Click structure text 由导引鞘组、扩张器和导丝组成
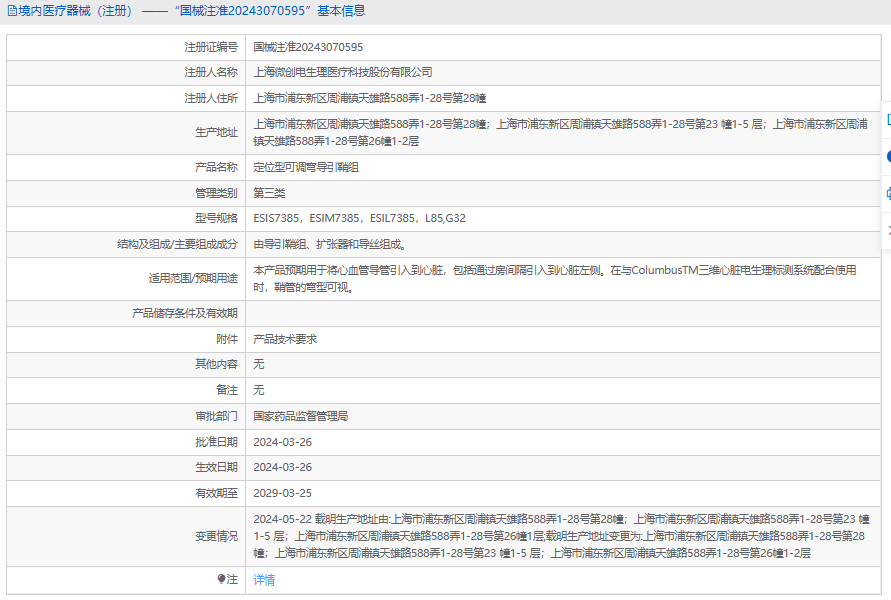 [x=329, y=244]
